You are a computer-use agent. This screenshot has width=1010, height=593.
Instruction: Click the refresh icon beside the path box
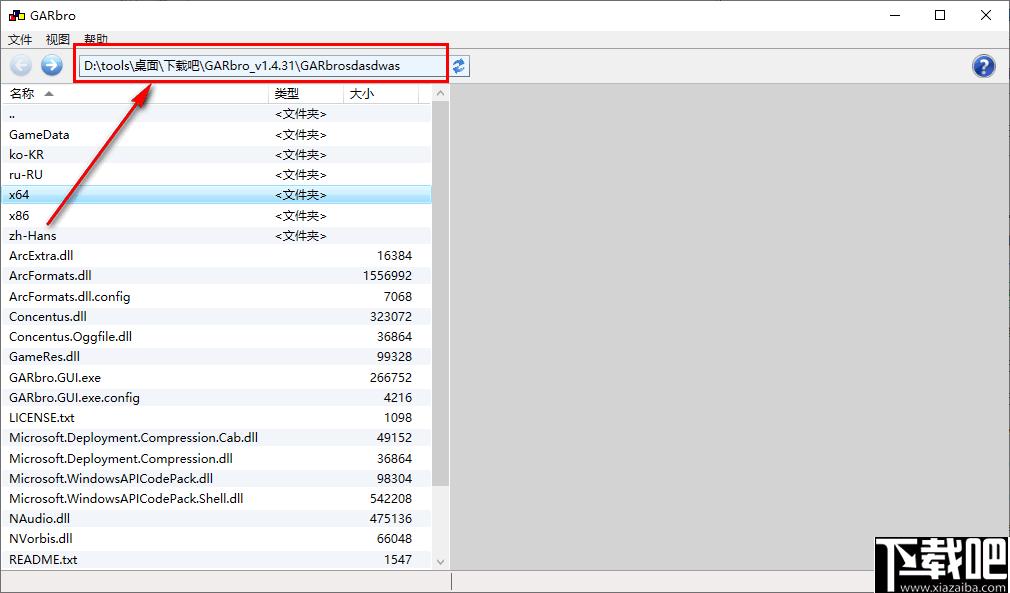459,66
